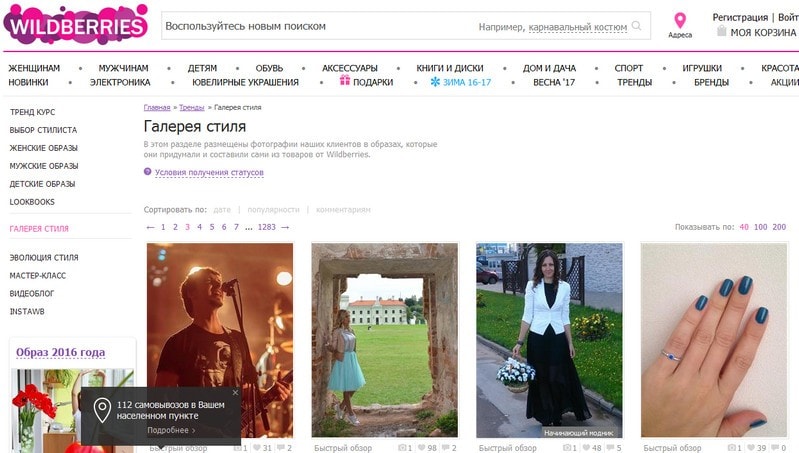
Task: Open photo of hand with blue nails
Action: click(x=714, y=340)
